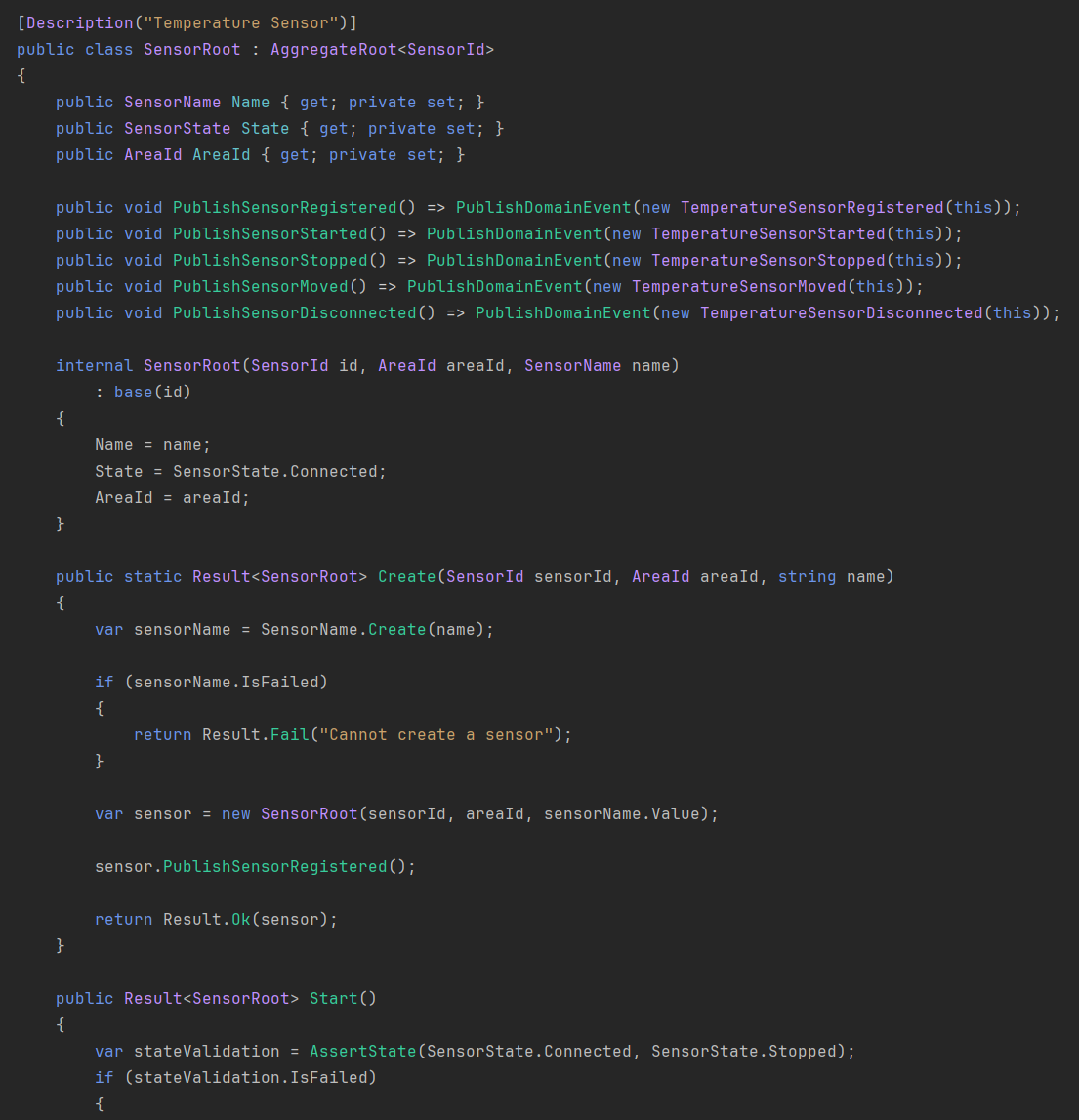Place cursor on SensorRoot class declaration name
Screen dimensions: 1079x1120
tap(191, 49)
